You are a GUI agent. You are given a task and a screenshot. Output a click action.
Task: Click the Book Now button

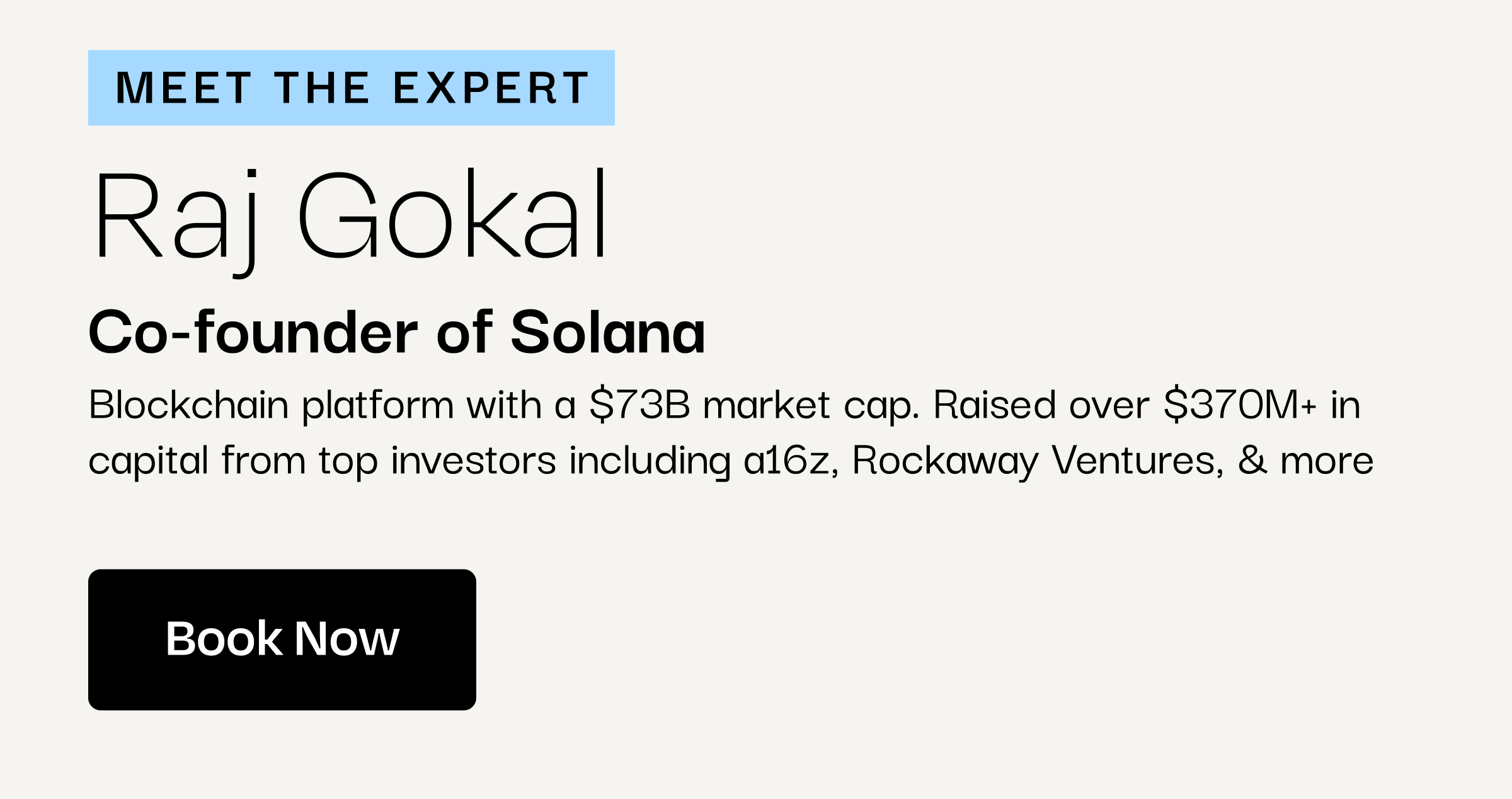point(282,639)
